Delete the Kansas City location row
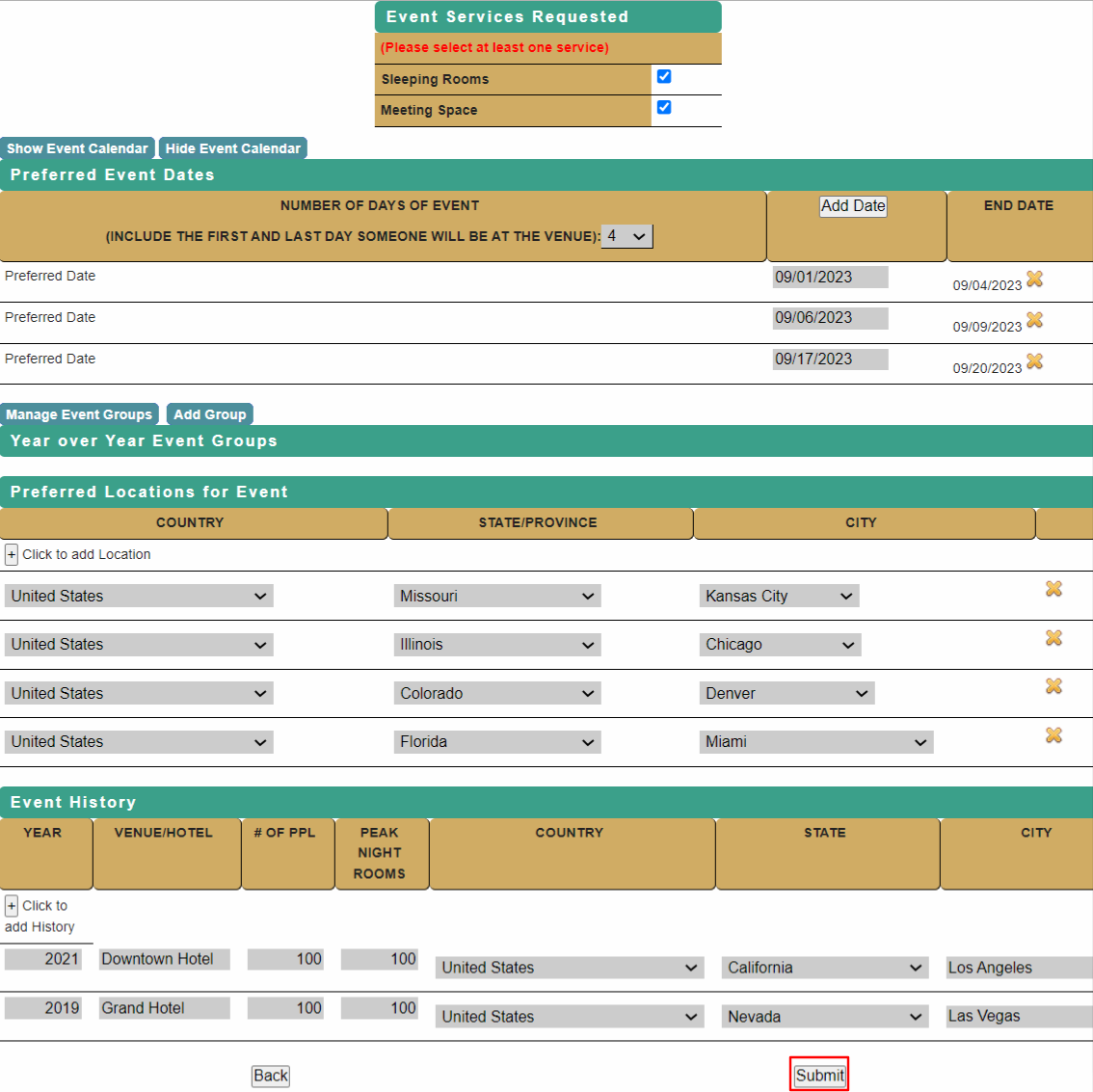 coord(1053,589)
